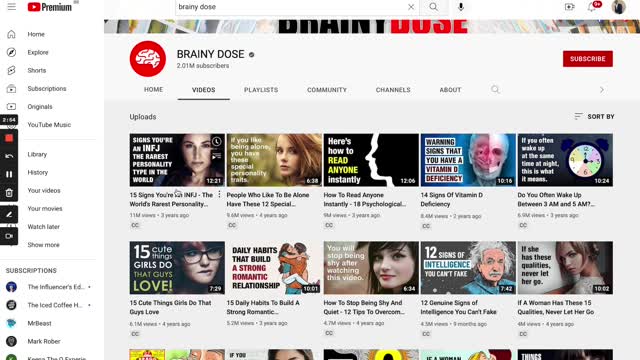Open People Who Like To Be Alone thumbnail
The image size is (640, 360).
[274, 160]
